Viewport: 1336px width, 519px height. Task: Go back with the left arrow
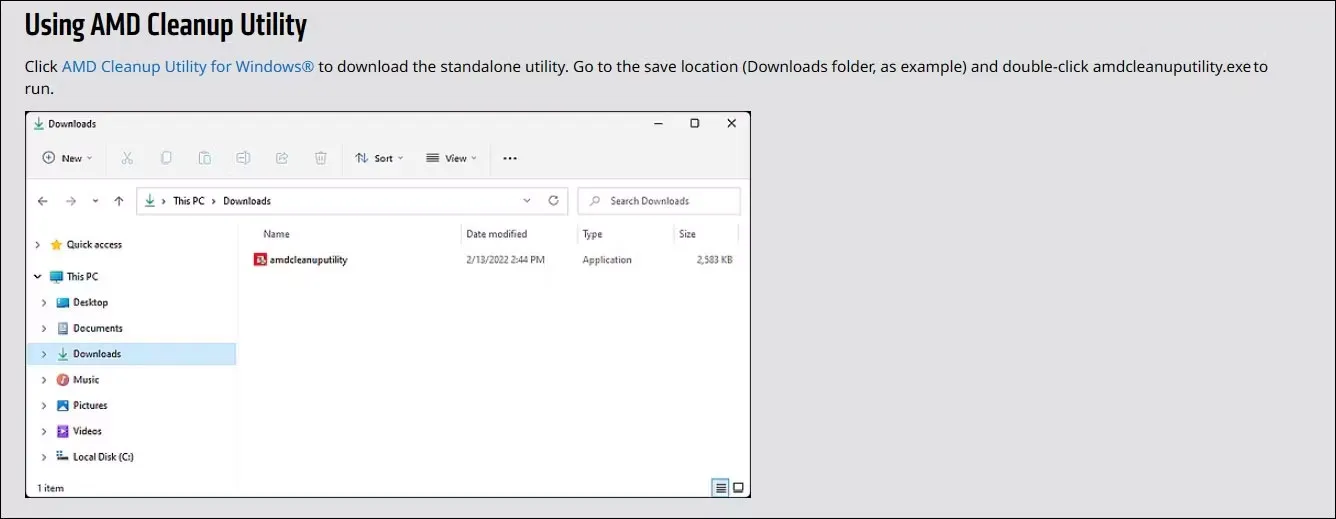[x=42, y=201]
